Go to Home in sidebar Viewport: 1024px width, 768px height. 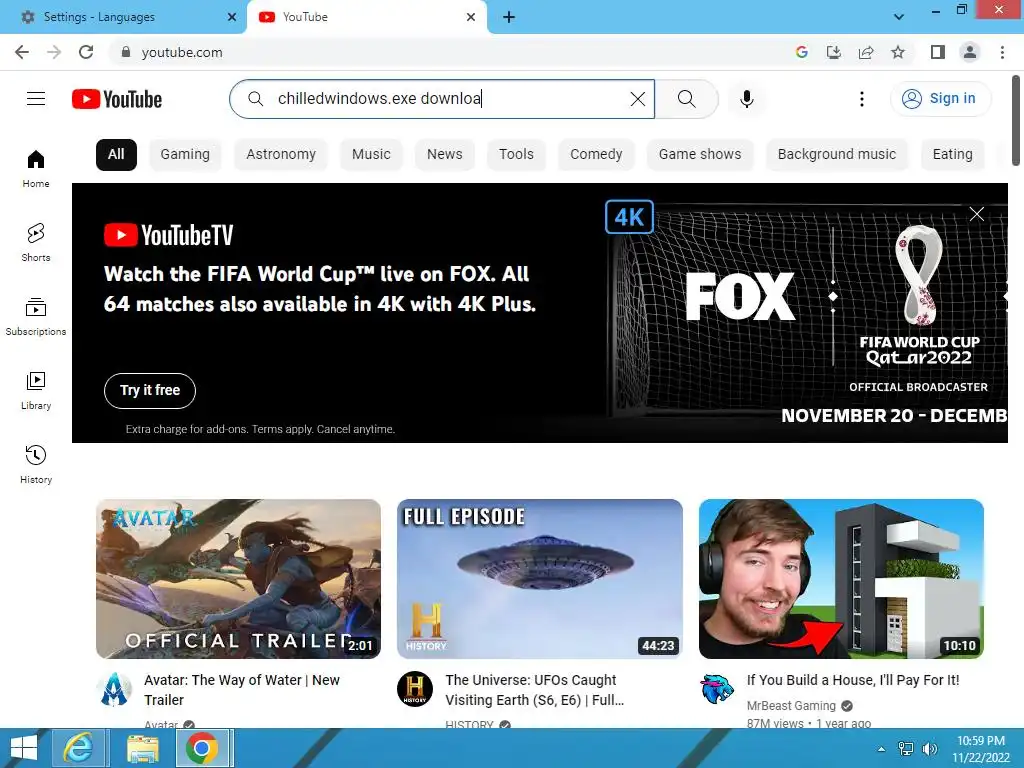pos(36,168)
